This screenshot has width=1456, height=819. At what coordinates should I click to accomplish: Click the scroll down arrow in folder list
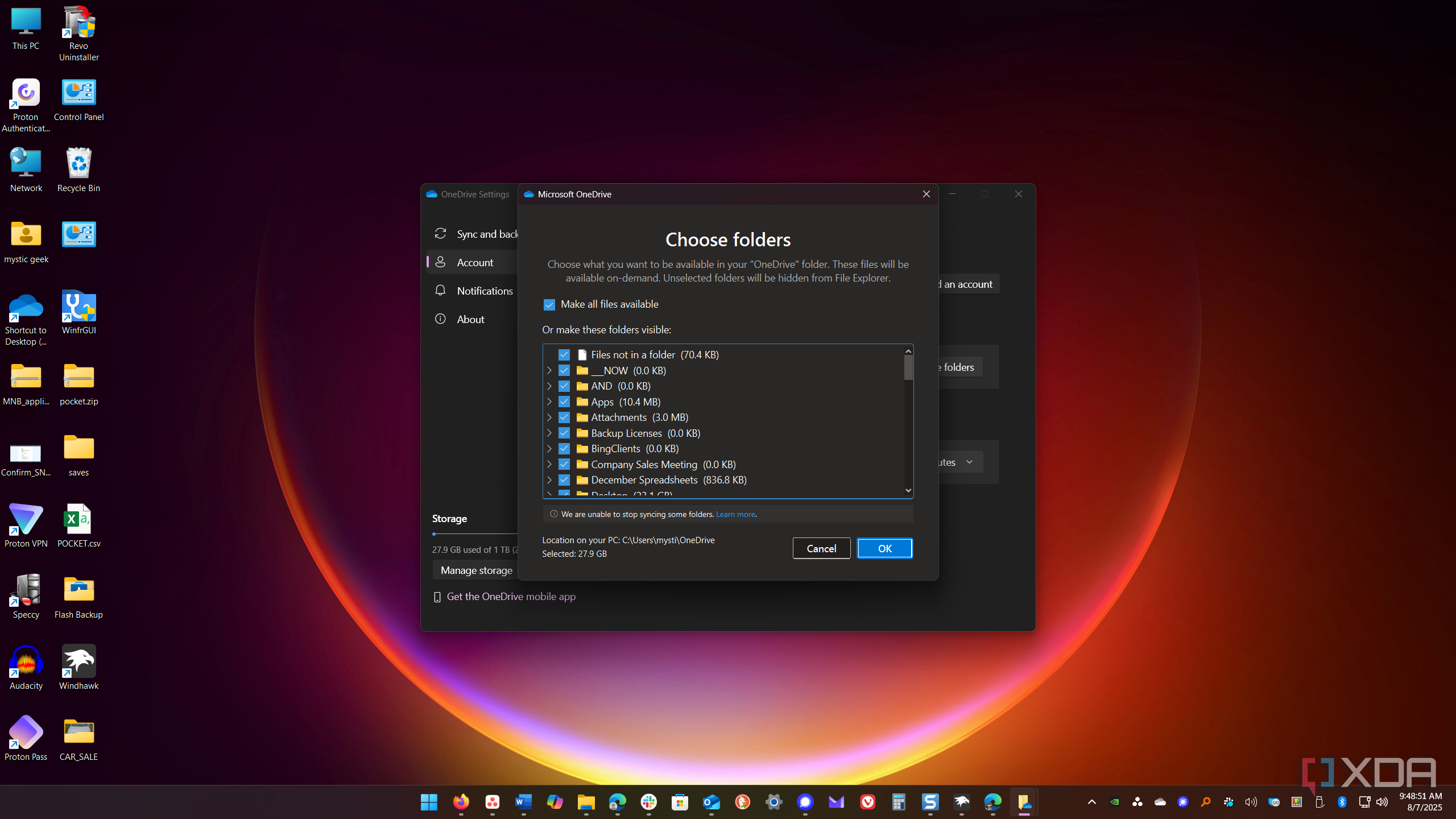coord(908,490)
